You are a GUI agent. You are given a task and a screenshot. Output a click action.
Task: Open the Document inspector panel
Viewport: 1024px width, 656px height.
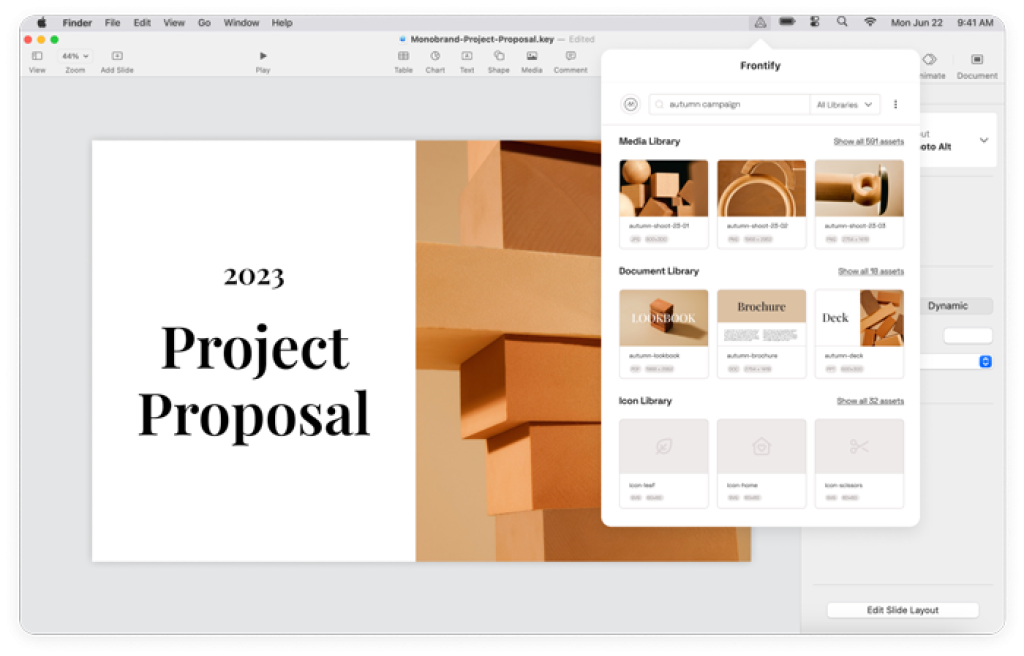coord(977,61)
